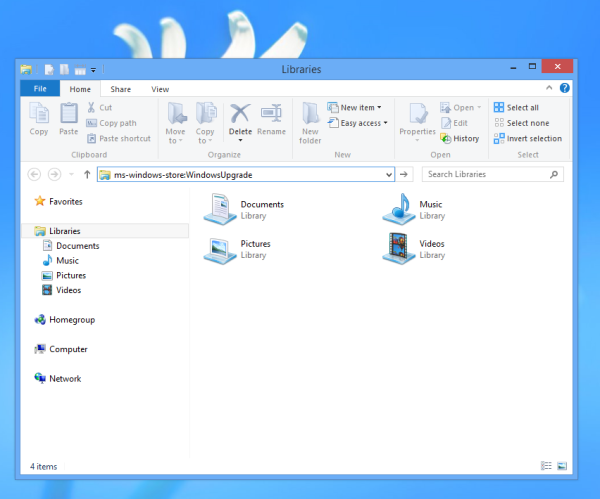Image resolution: width=600 pixels, height=499 pixels.
Task: Click the Properties icon
Action: (x=417, y=114)
